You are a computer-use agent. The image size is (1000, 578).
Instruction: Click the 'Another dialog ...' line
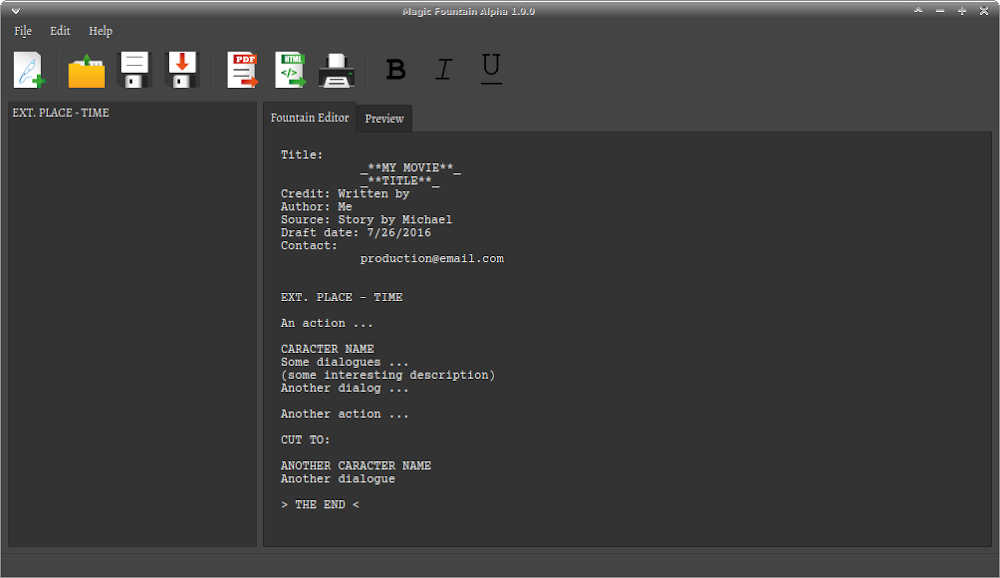(x=344, y=388)
